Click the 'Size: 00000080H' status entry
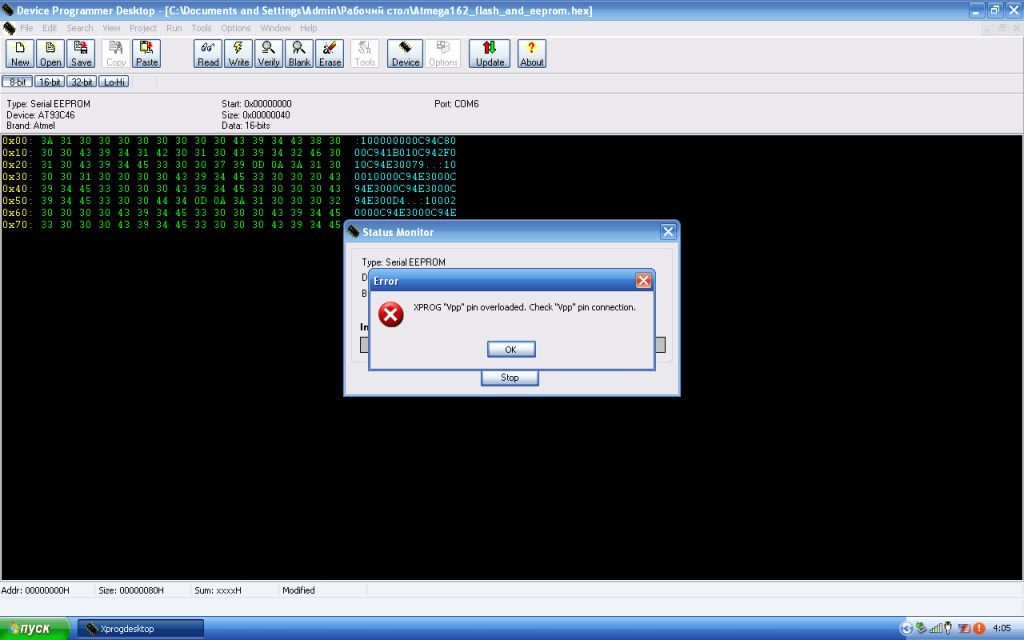 pos(131,590)
